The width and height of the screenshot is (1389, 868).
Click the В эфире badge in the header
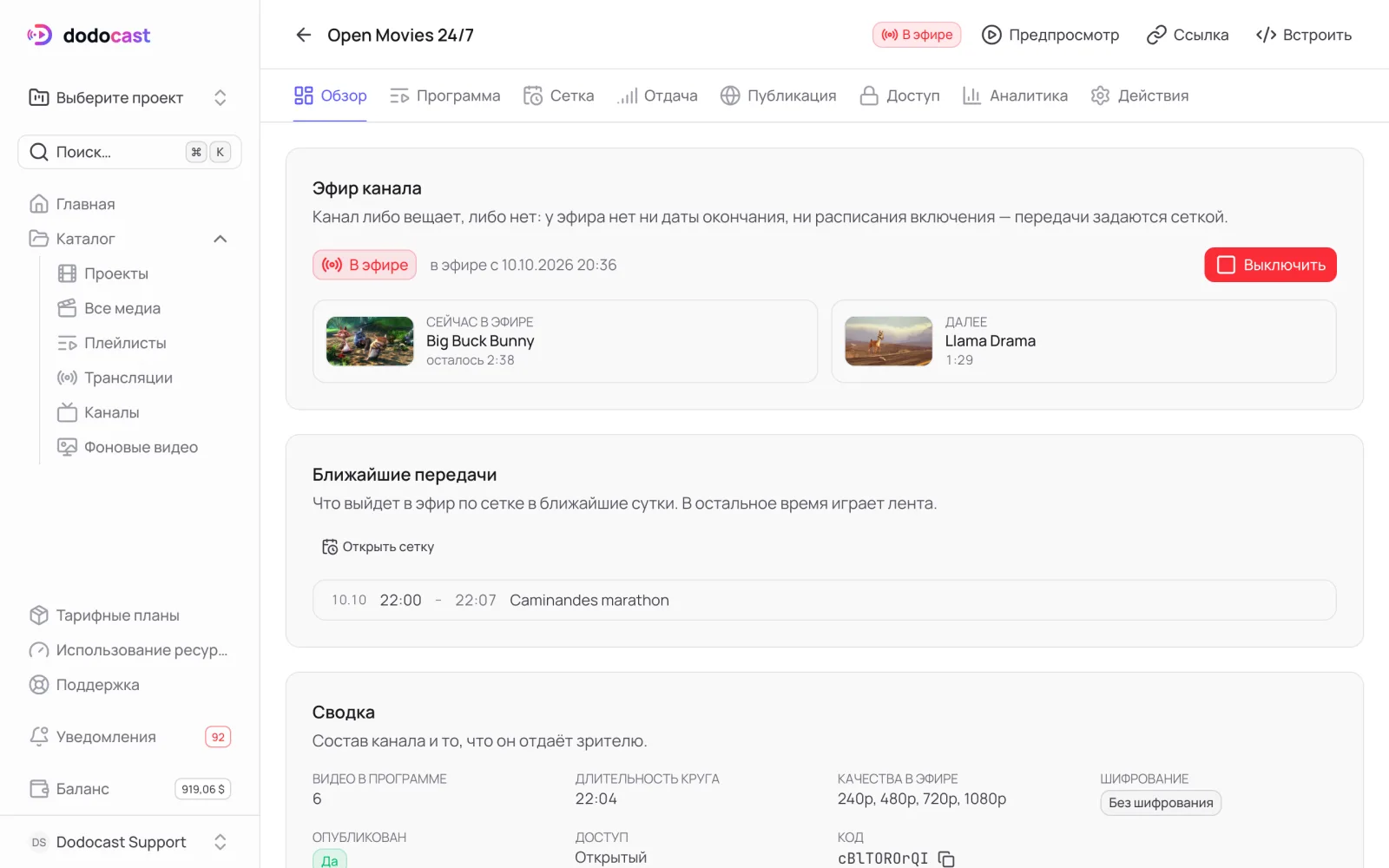917,35
